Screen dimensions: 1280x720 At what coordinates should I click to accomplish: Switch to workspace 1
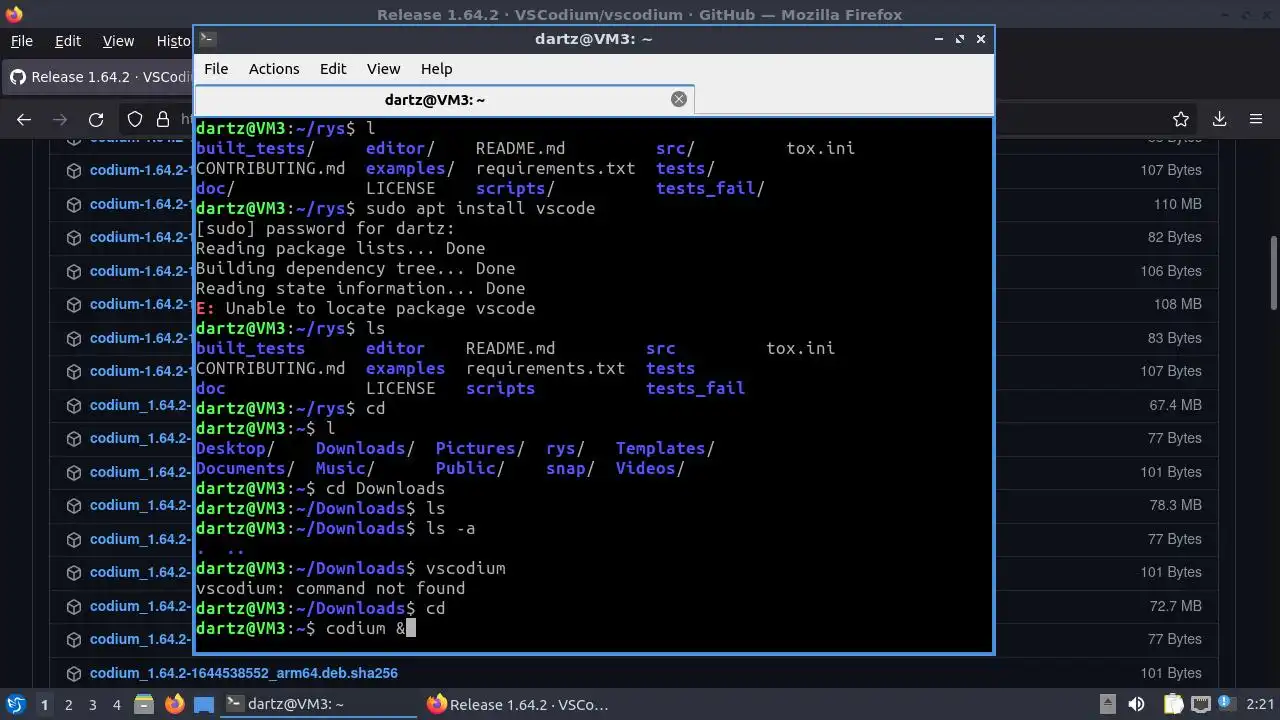point(44,704)
